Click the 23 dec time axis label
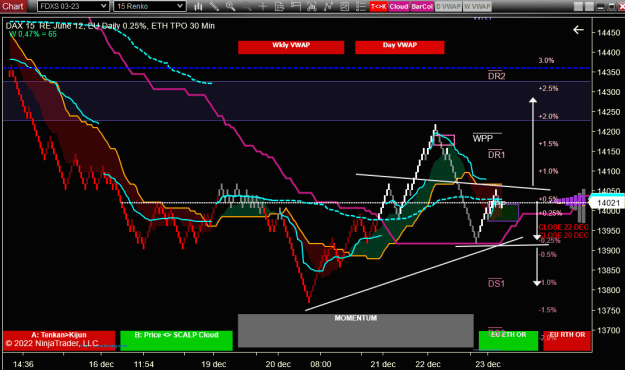Screen dimensions: 625x370 click(x=488, y=364)
